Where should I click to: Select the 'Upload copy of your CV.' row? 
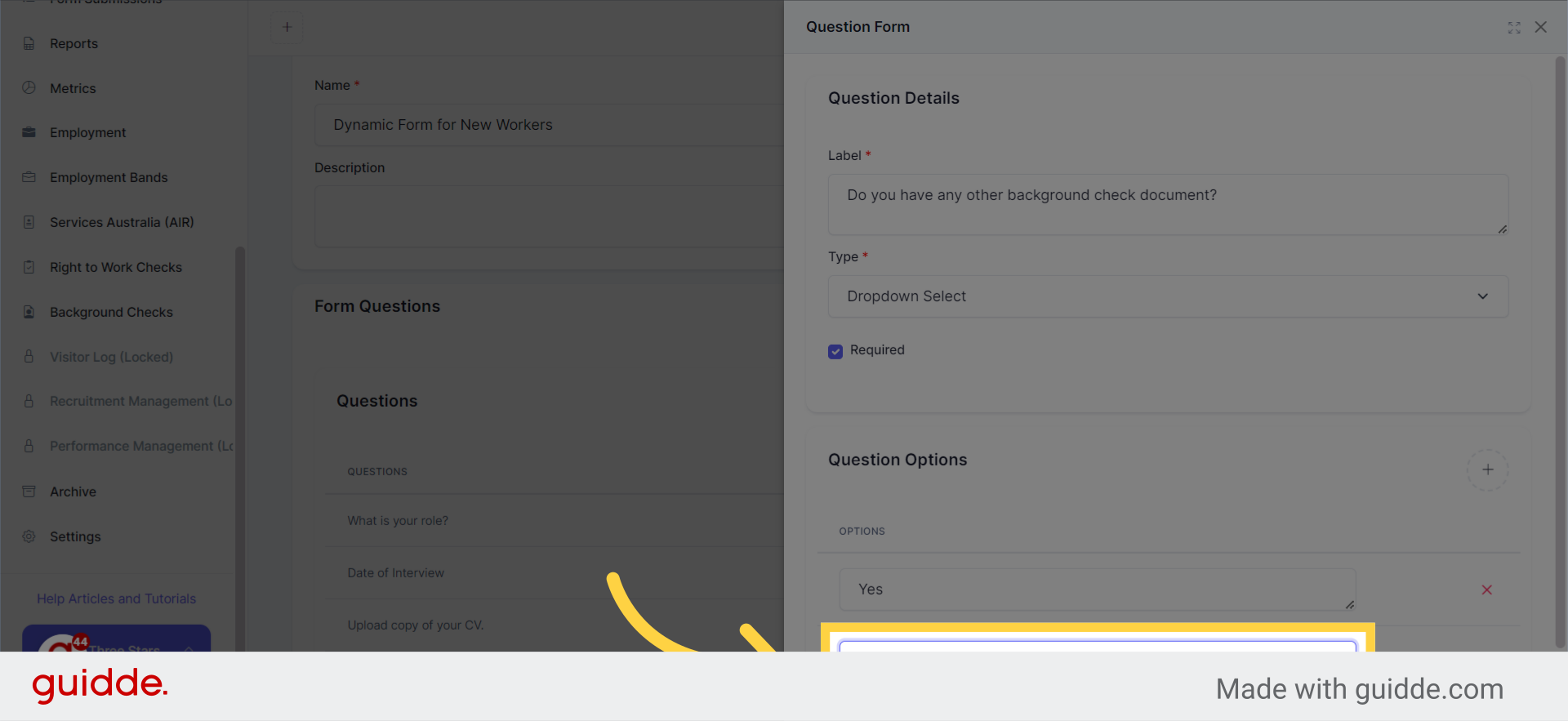click(555, 625)
